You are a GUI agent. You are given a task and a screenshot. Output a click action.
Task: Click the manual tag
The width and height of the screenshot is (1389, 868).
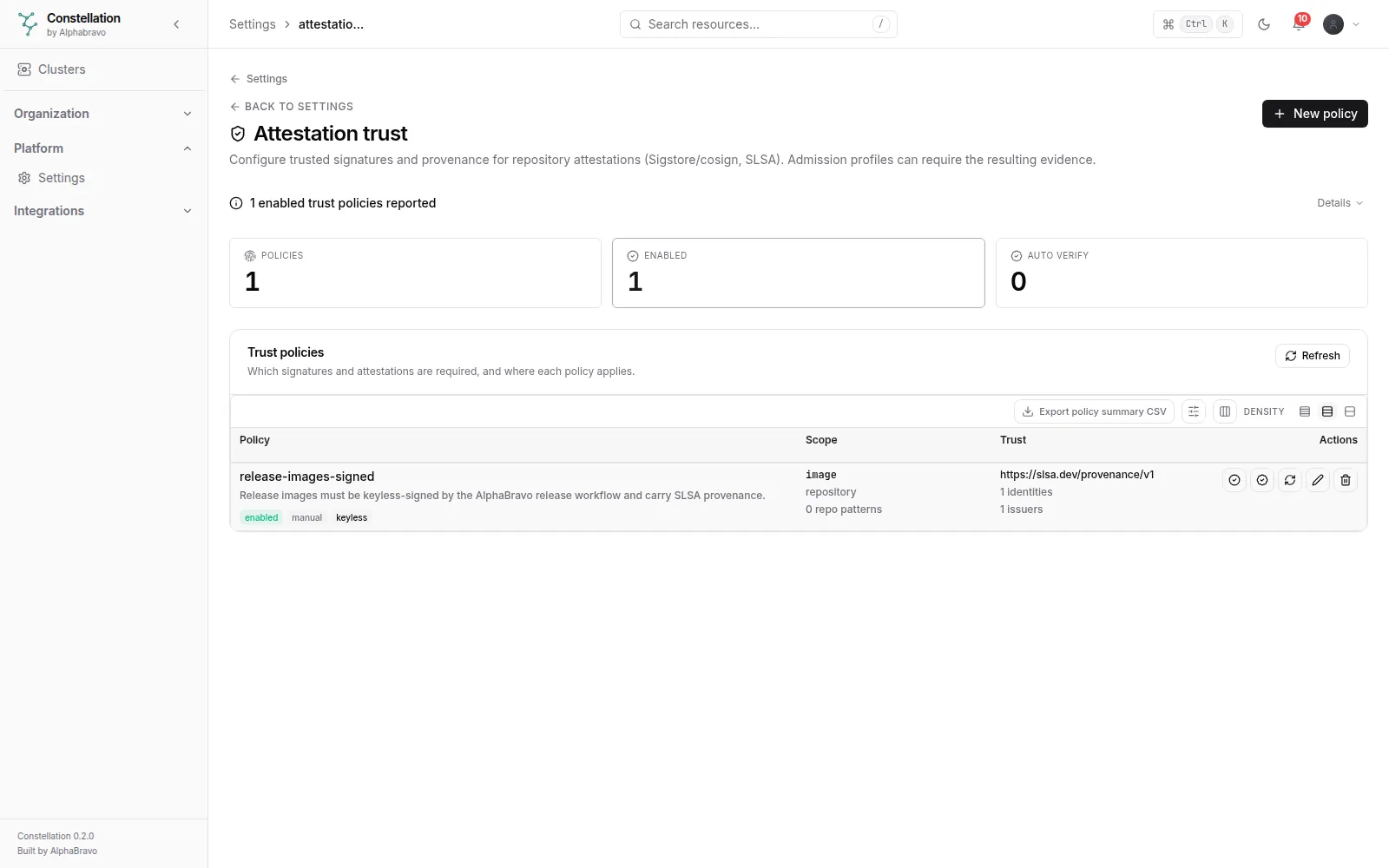point(306,517)
